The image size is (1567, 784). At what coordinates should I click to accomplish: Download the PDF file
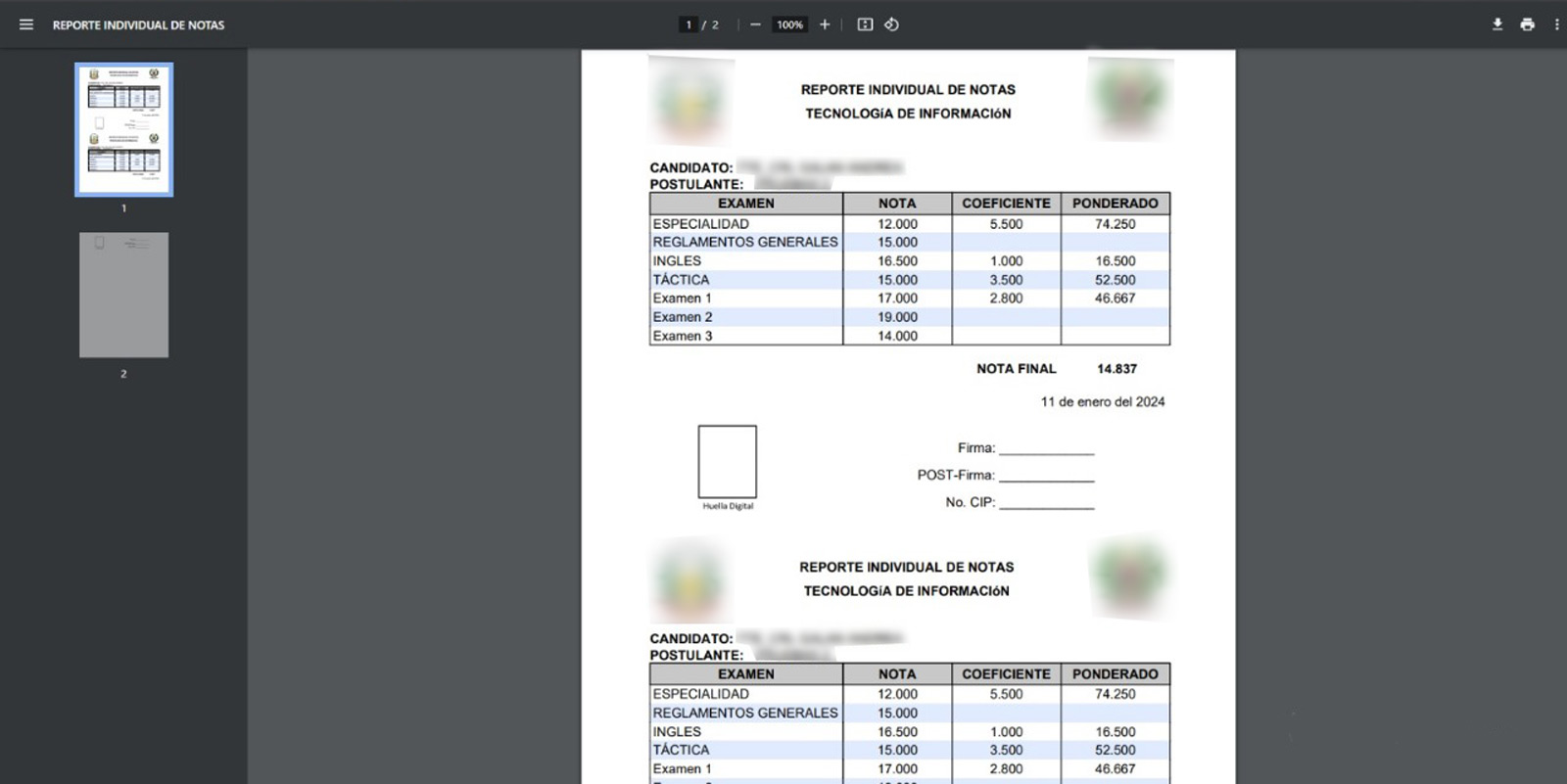pos(1497,24)
